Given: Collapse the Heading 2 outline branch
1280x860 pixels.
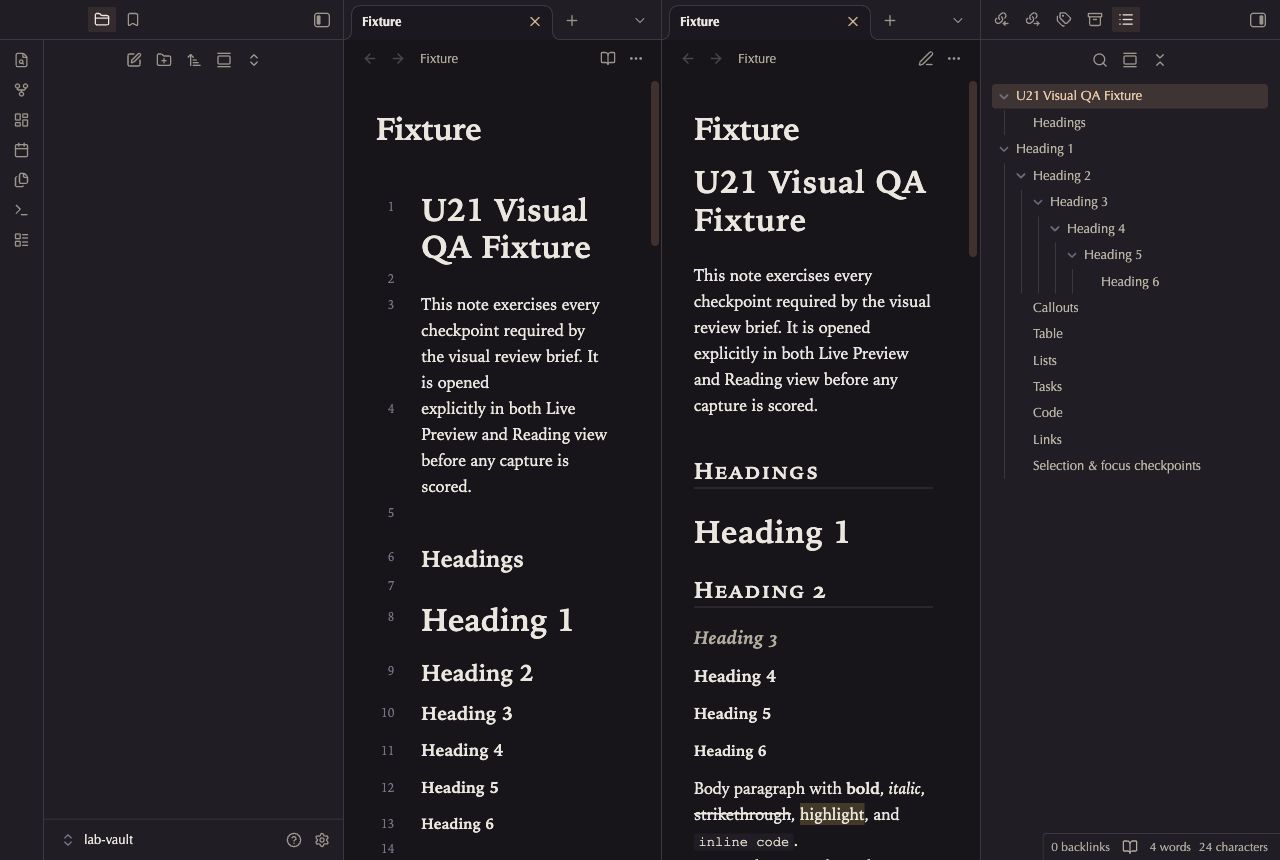Looking at the screenshot, I should click(x=1021, y=176).
